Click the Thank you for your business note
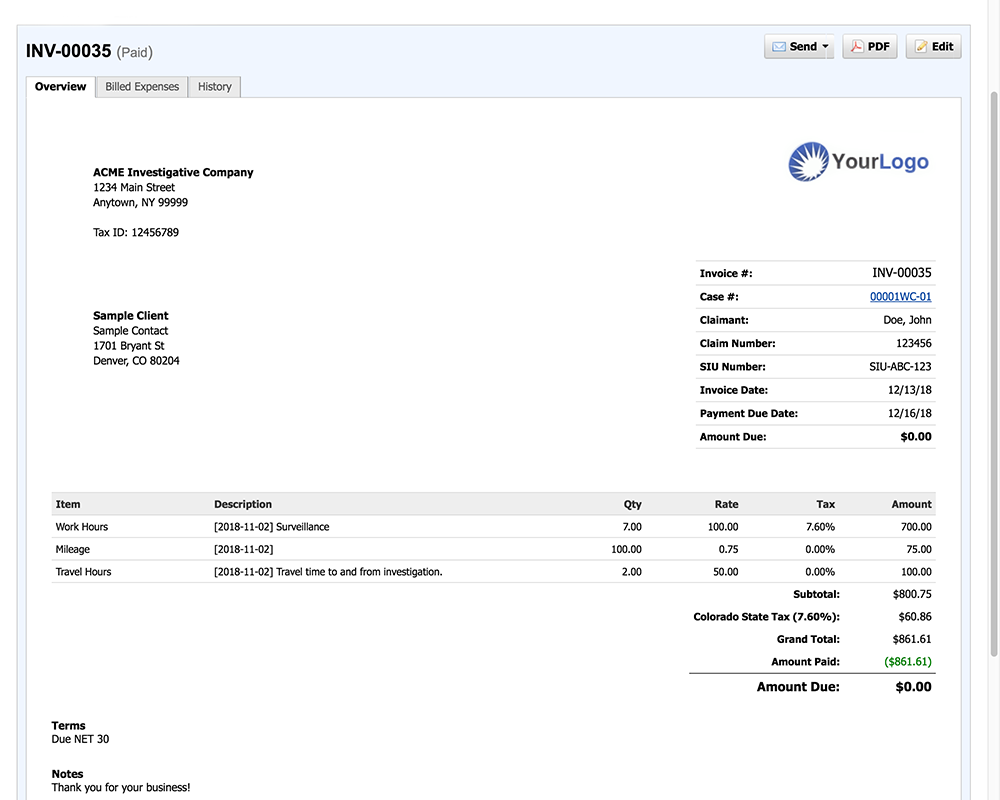This screenshot has width=1000, height=800. [121, 787]
